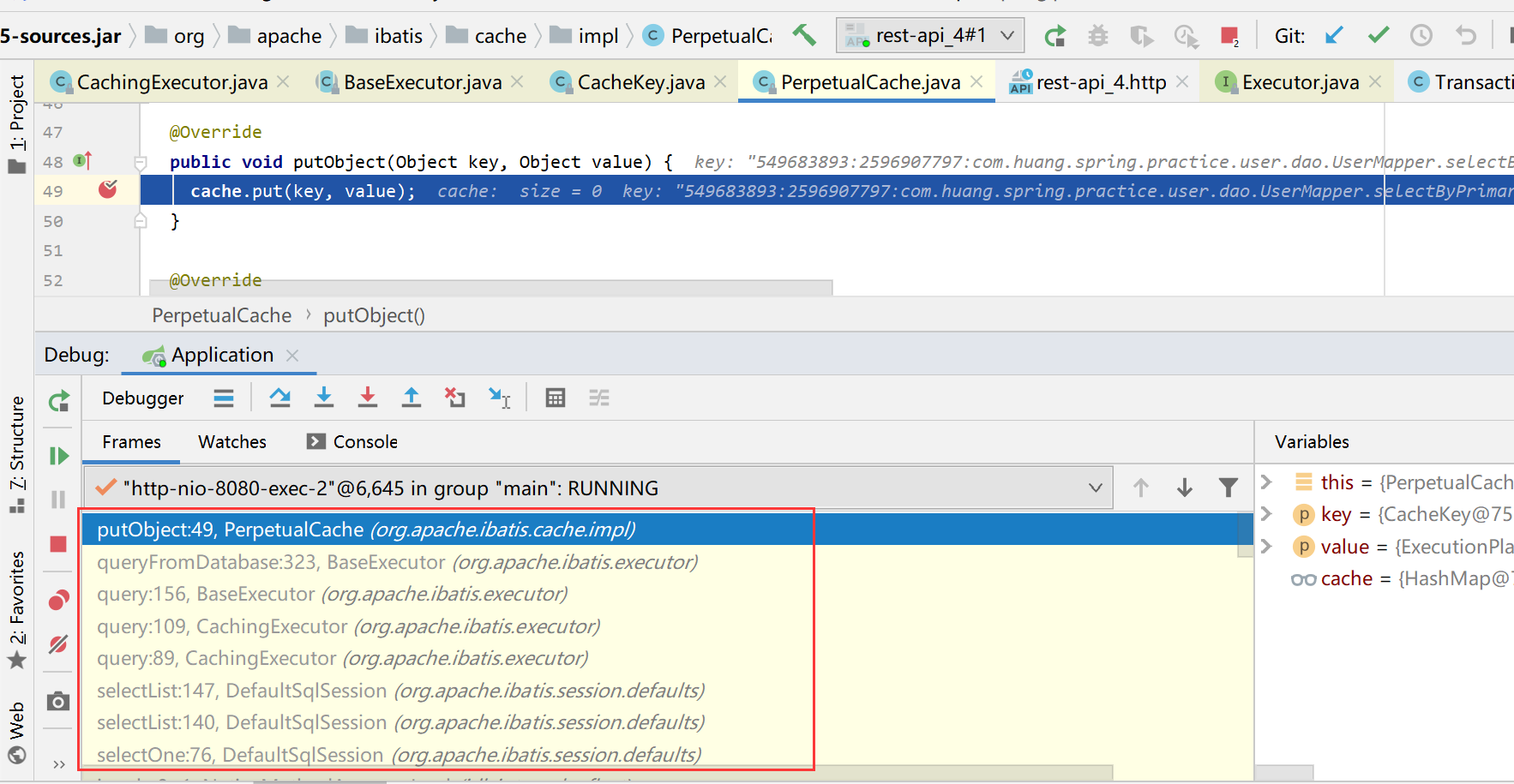Screen dimensions: 1514x784
Task: Toggle the breakpoint on line 49
Action: (108, 190)
